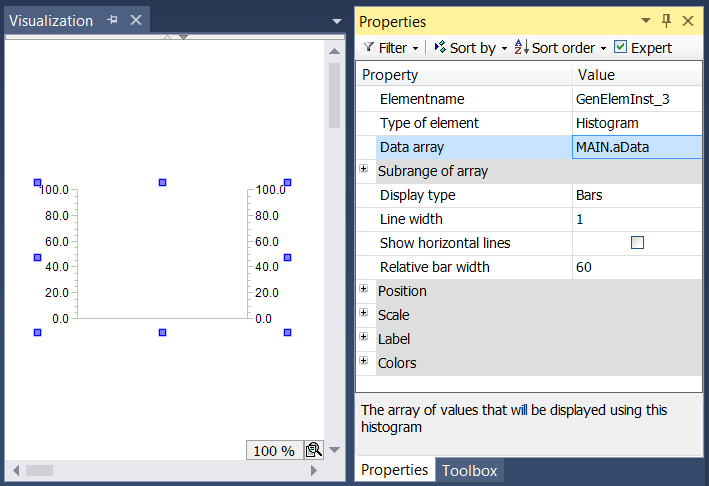The height and width of the screenshot is (486, 709).
Task: Edit the Relative bar width value 60
Action: click(637, 267)
